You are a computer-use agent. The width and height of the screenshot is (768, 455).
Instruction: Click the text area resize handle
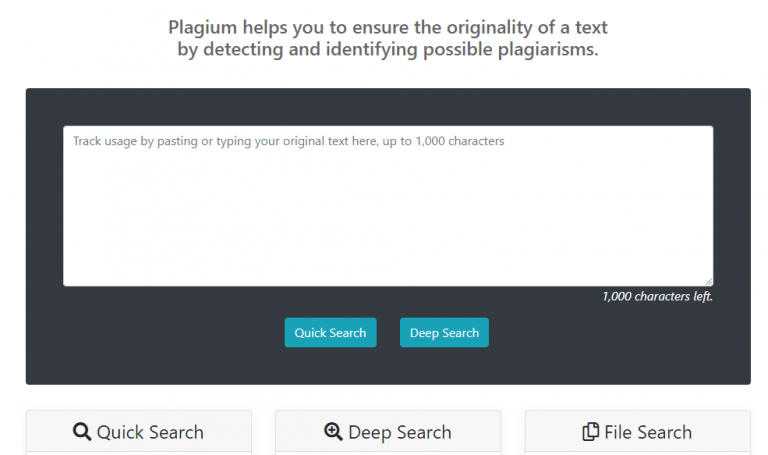[x=708, y=282]
